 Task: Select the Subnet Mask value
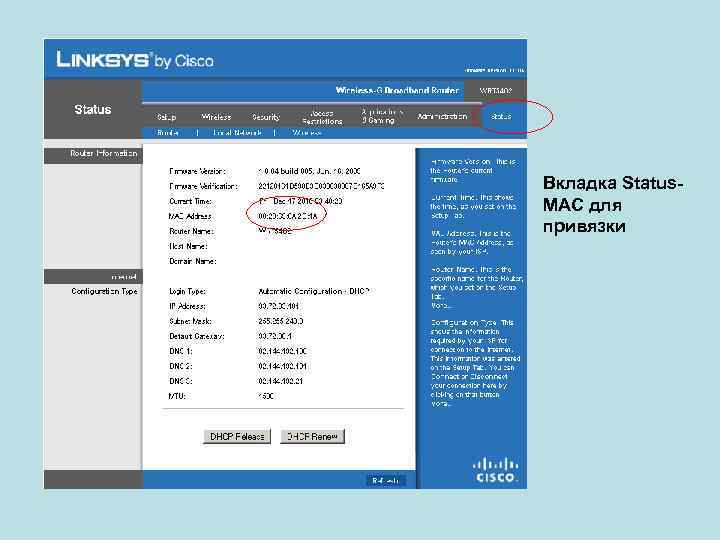coord(281,321)
